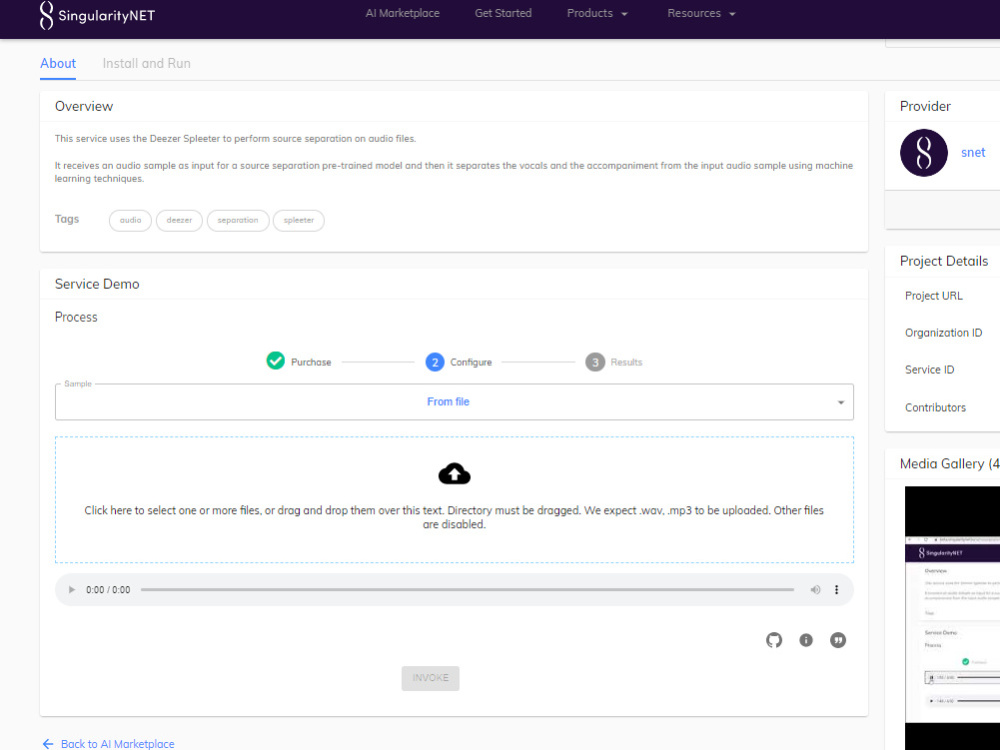
Task: Click the Contributors label
Action: (x=935, y=408)
